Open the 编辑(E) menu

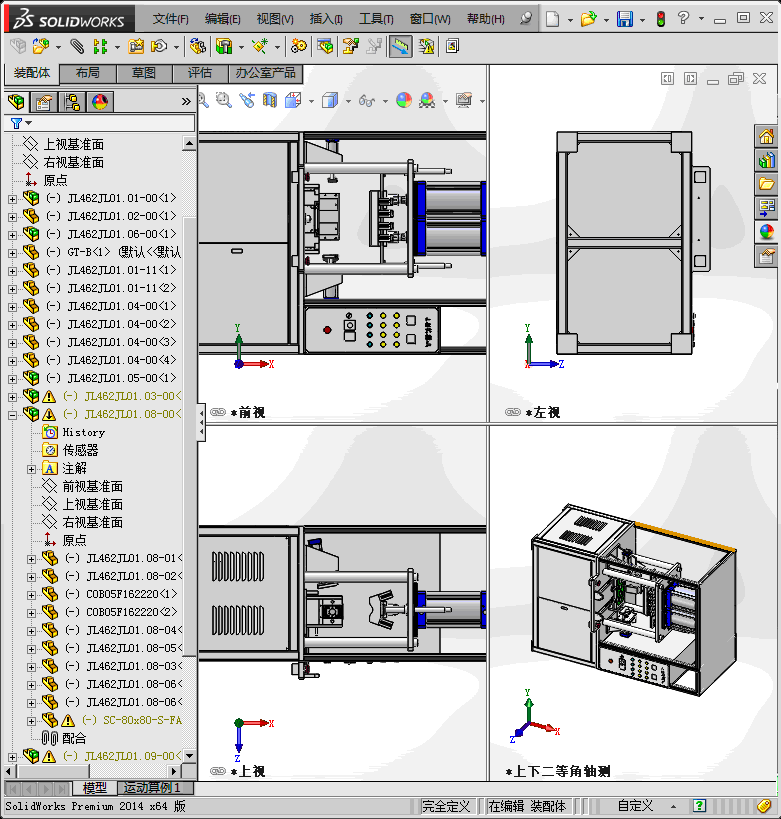[223, 19]
